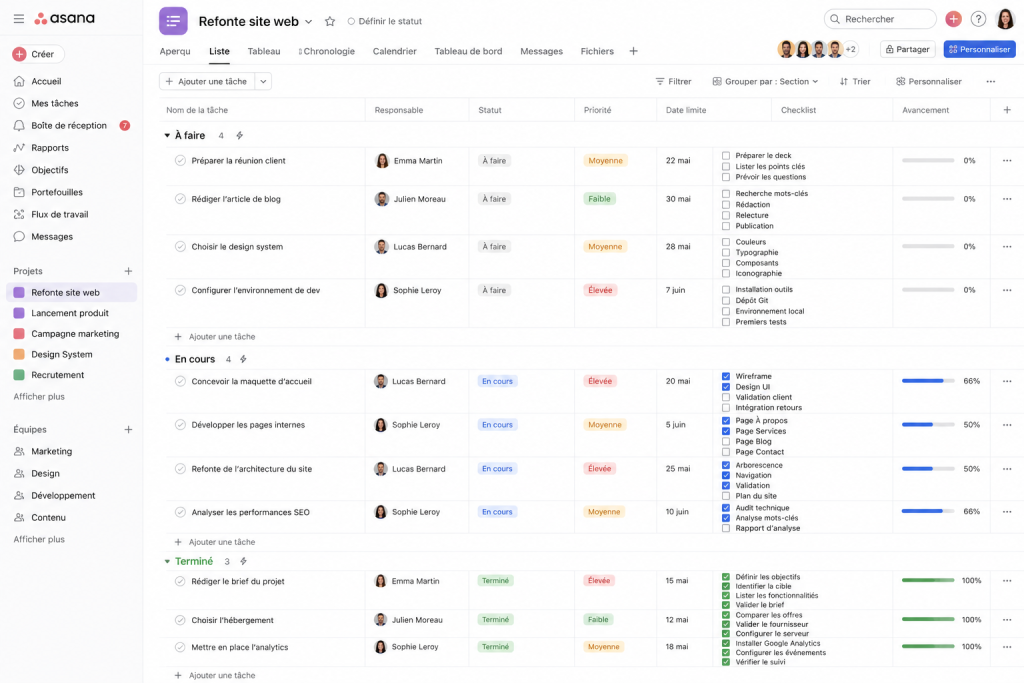
Task: Click the red global add button in top bar
Action: click(953, 19)
